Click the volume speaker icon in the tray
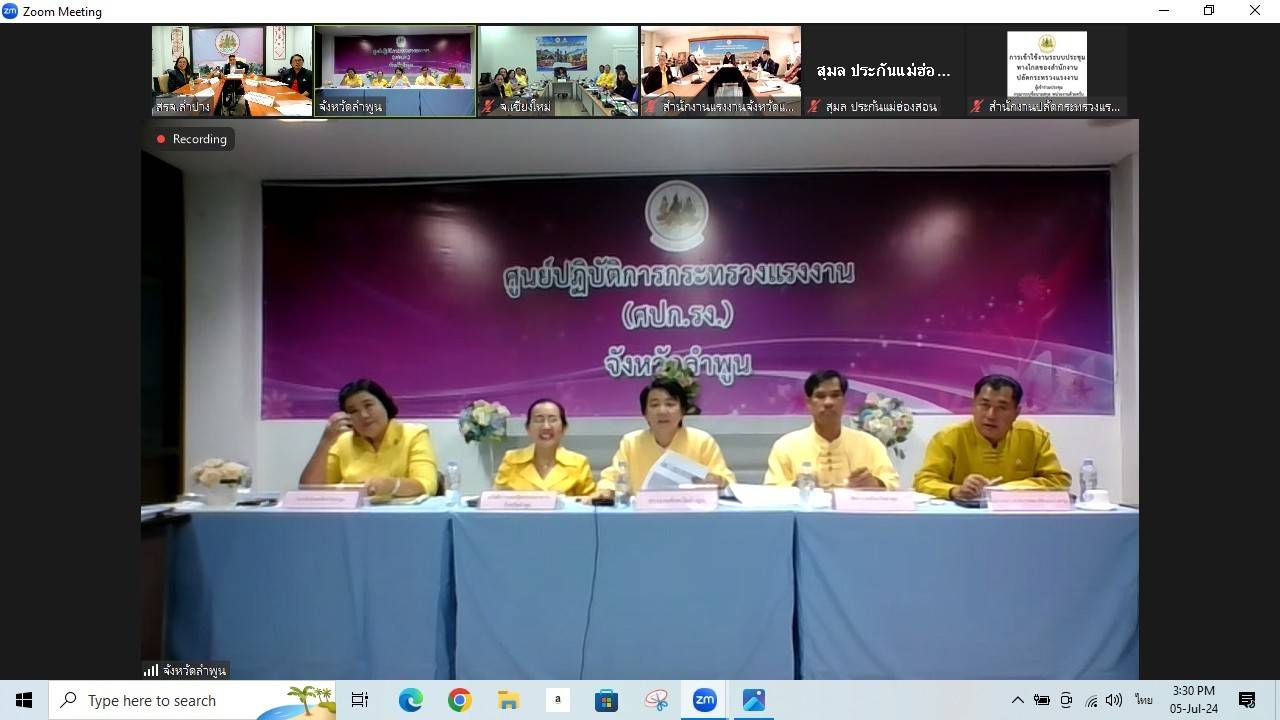1280x720 pixels. coord(1114,700)
